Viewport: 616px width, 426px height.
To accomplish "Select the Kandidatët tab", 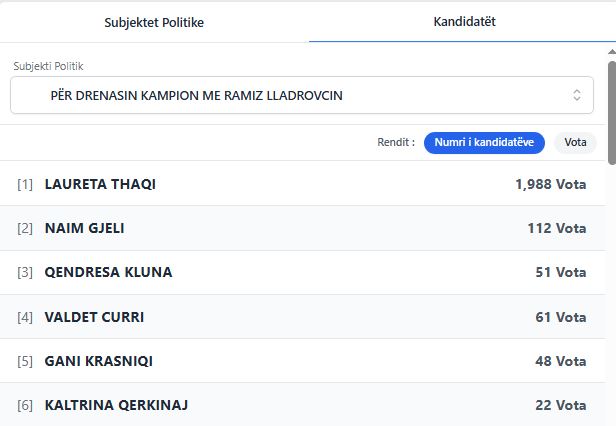I will [464, 21].
